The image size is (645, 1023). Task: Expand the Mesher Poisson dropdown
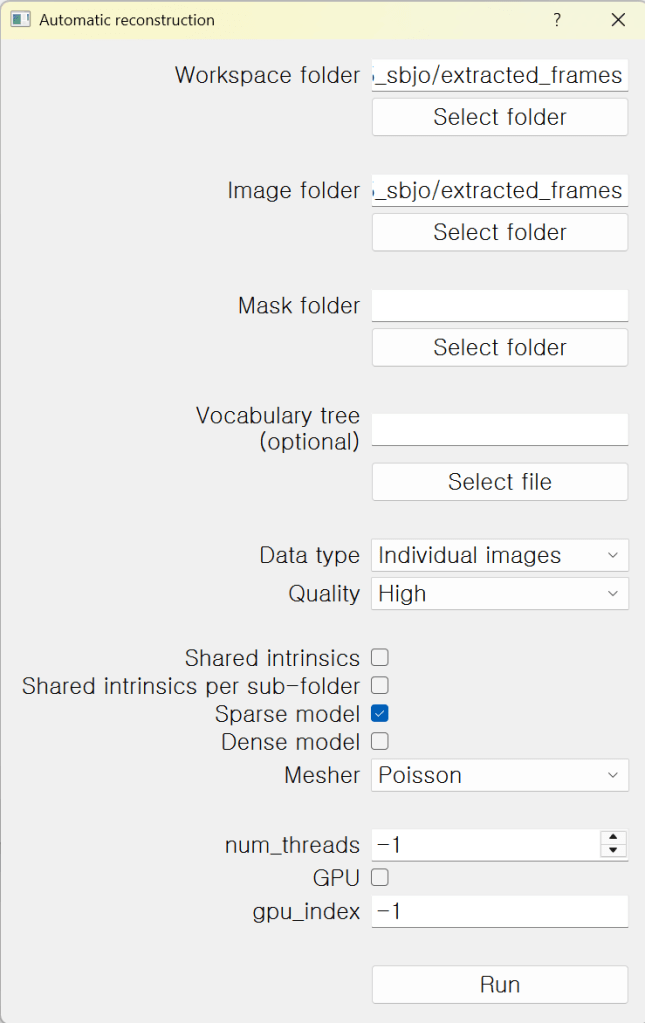click(499, 775)
